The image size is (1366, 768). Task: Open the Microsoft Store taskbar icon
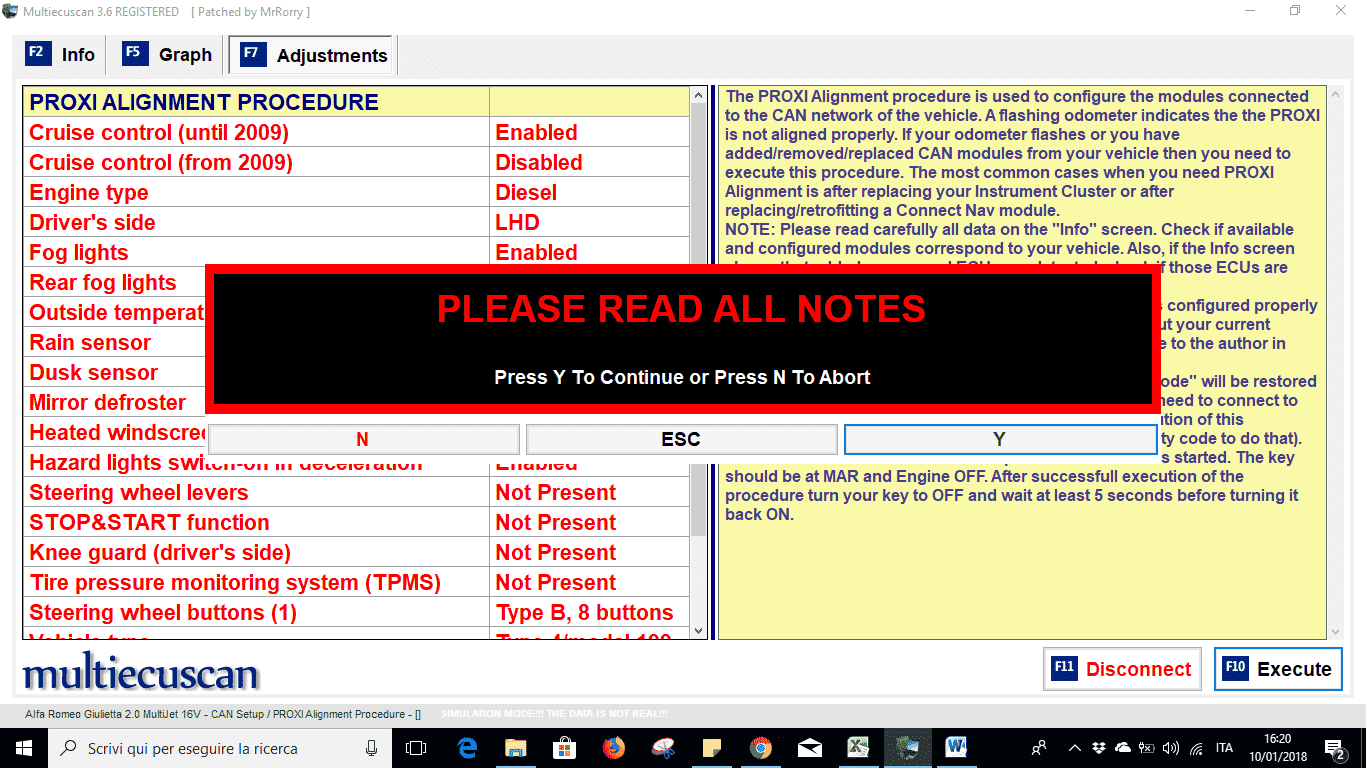coord(565,748)
